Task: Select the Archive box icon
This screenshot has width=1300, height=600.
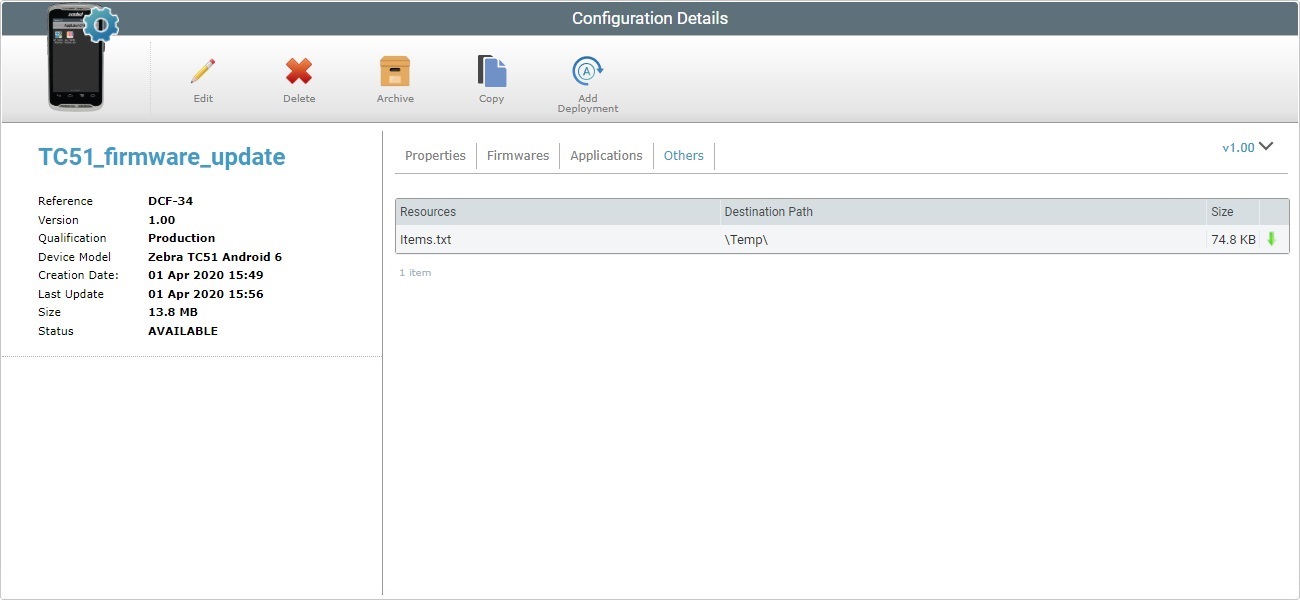Action: point(394,72)
